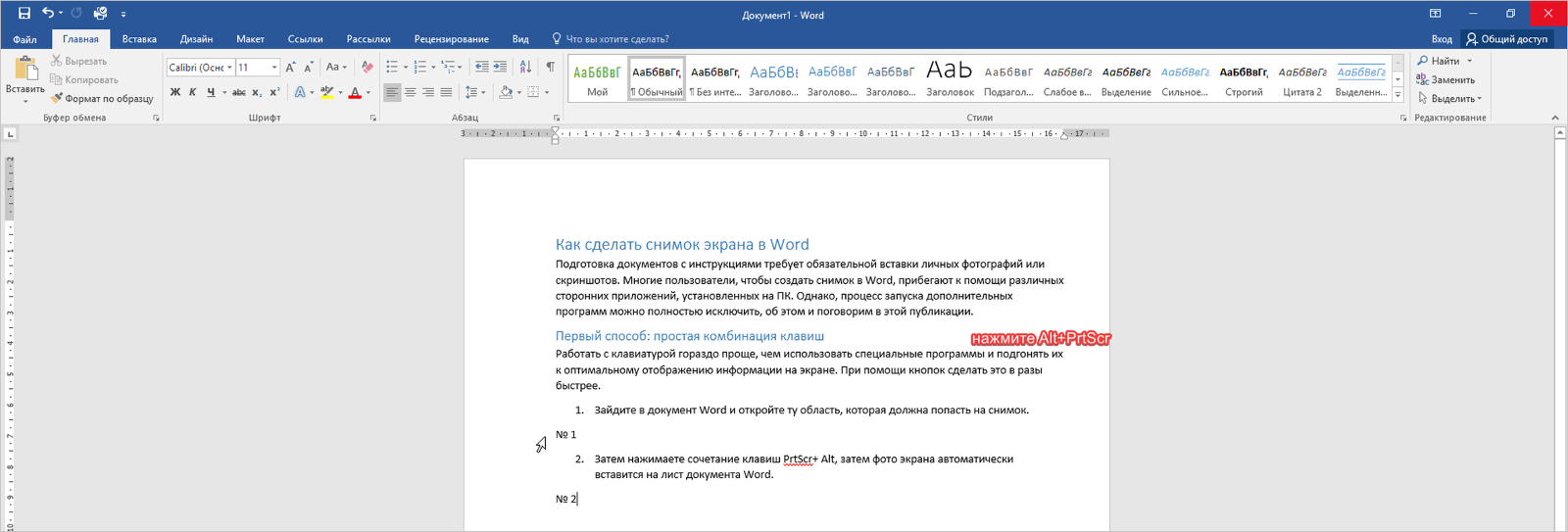1568x532 pixels.
Task: Show paragraph marks with the pilcrow icon
Action: (550, 67)
